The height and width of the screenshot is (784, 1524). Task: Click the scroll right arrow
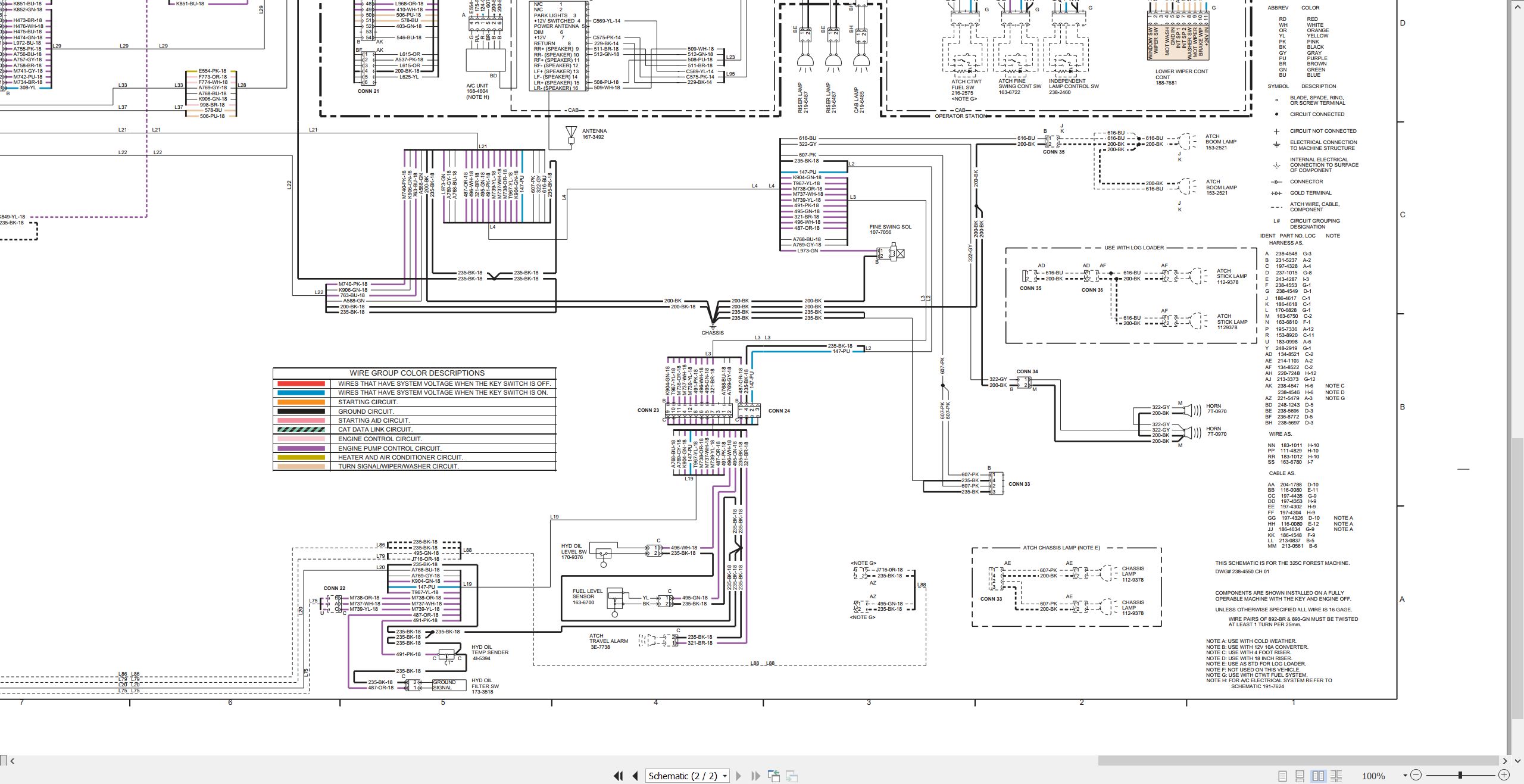click(1505, 760)
